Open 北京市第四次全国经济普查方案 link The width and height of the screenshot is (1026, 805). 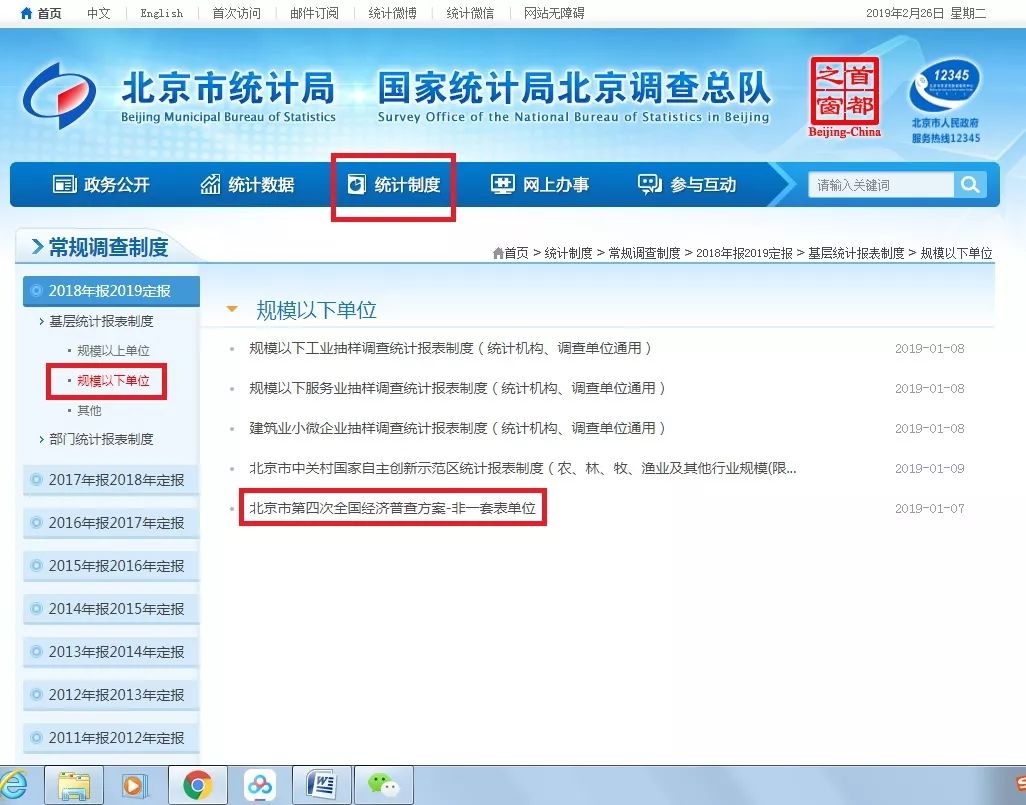click(x=392, y=508)
